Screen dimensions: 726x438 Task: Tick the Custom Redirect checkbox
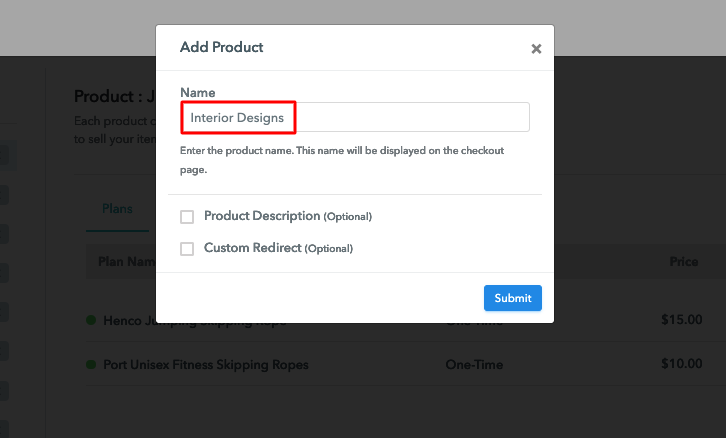tap(187, 249)
